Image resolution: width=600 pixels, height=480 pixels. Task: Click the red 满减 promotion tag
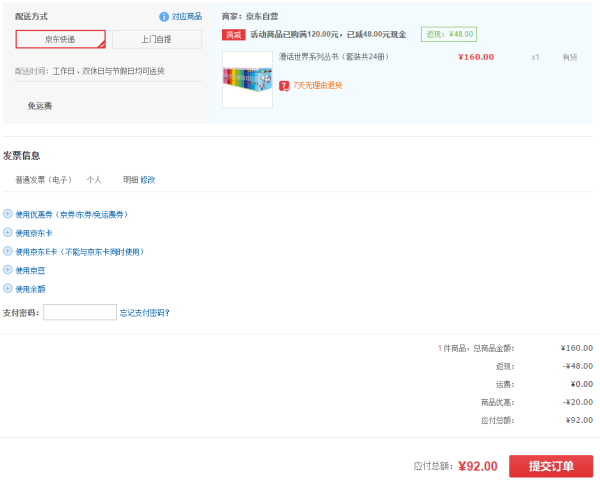coord(233,34)
